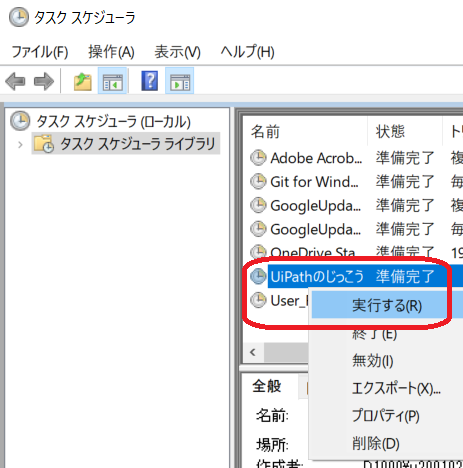
Task: Choose エクスポート(X)... from context menu
Action: (396, 388)
